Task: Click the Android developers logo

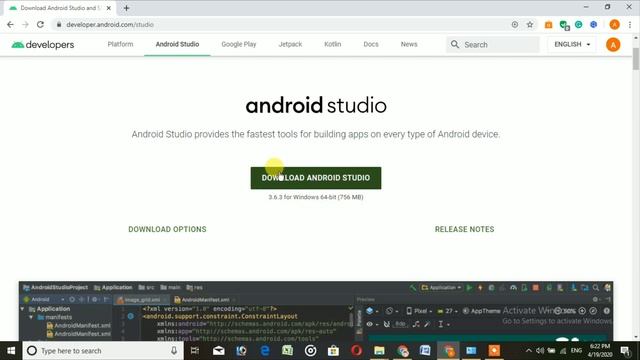Action: coord(43,44)
